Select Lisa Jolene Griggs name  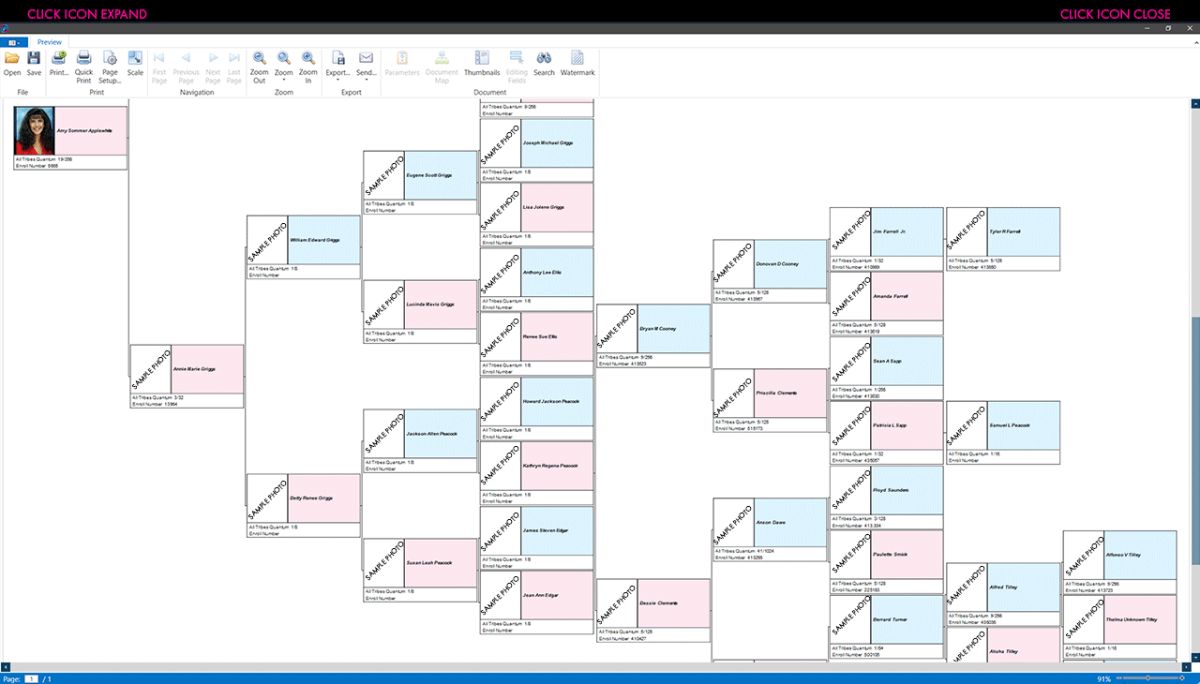[x=543, y=207]
